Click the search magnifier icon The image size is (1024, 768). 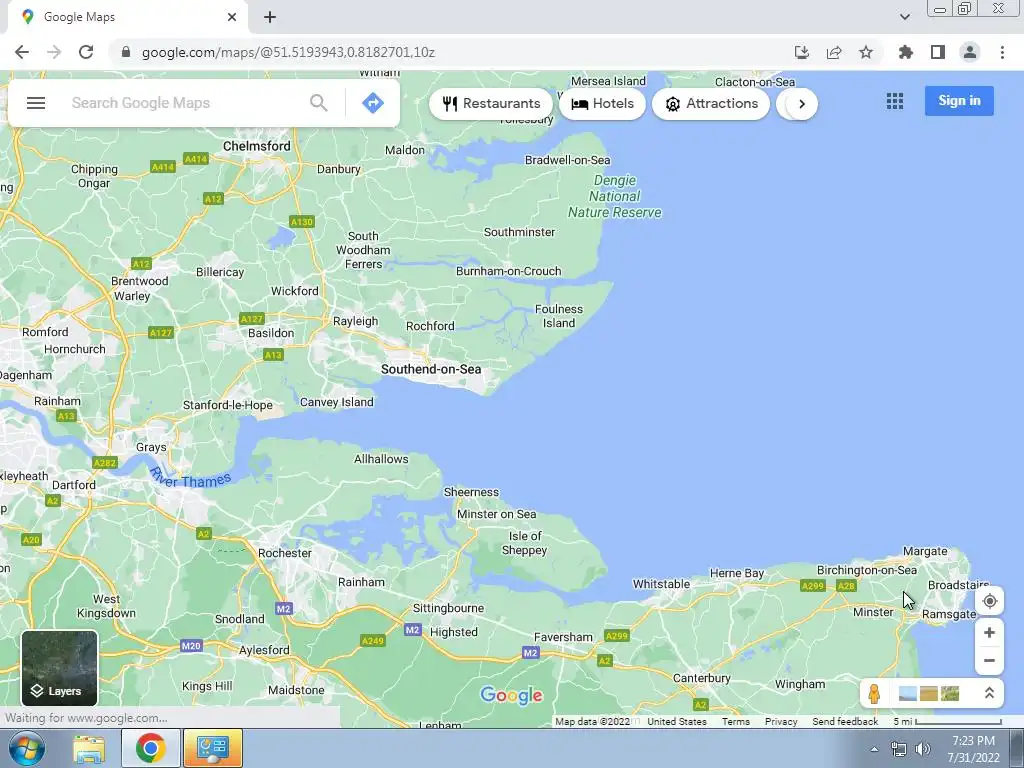tap(319, 103)
